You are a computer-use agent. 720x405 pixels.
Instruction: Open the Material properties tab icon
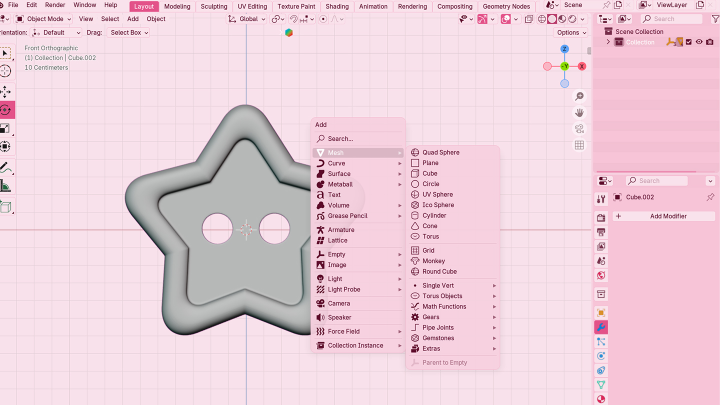601,399
